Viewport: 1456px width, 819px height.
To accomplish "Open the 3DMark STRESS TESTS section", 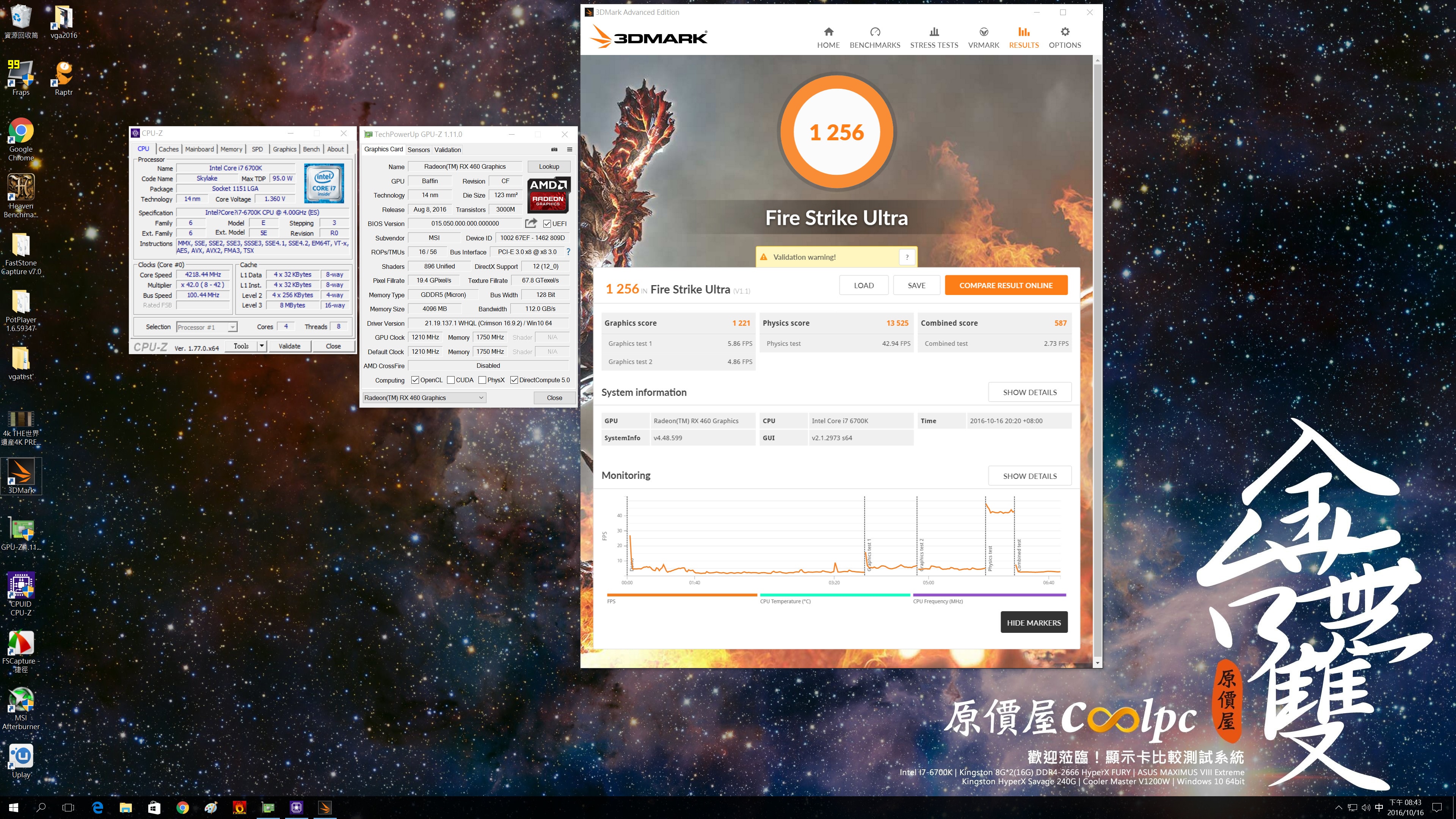I will [x=934, y=38].
